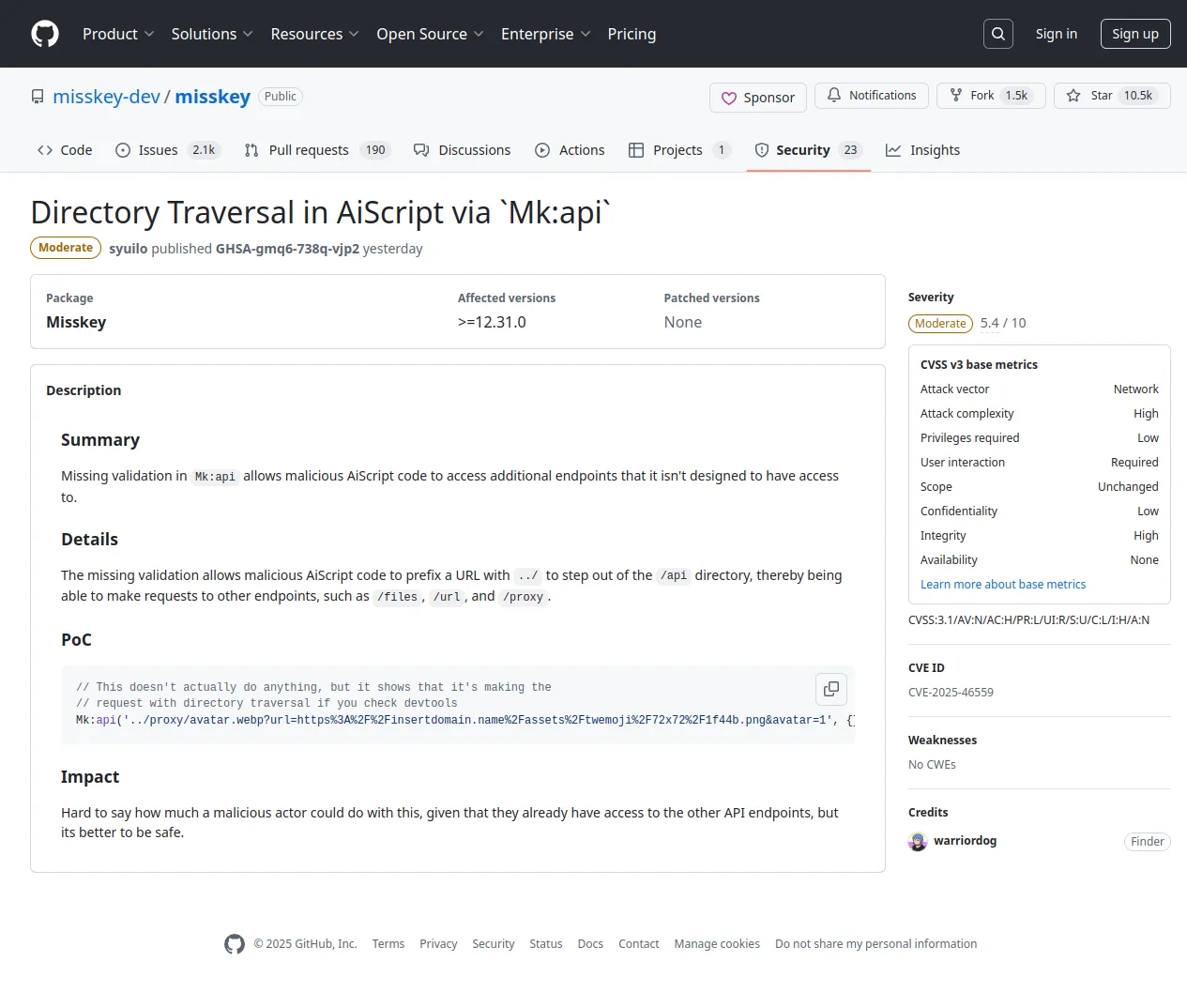Click Do not share my personal information
Screen dimensions: 1187x1008
(x=876, y=944)
